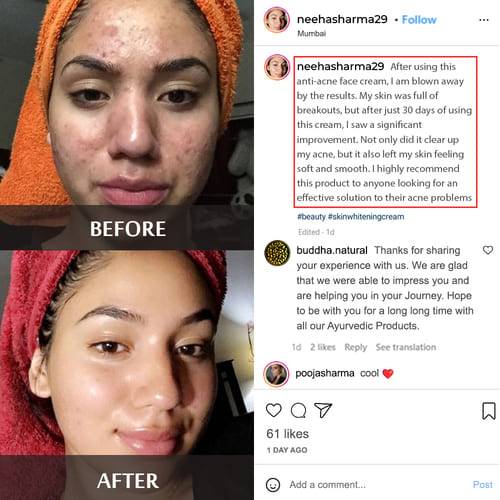
Task: Open the Mumbai location link
Action: pyautogui.click(x=311, y=33)
